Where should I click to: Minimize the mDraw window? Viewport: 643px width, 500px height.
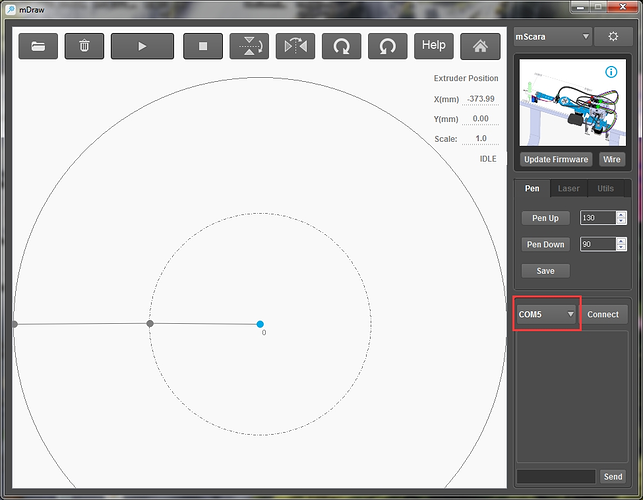(580, 7)
